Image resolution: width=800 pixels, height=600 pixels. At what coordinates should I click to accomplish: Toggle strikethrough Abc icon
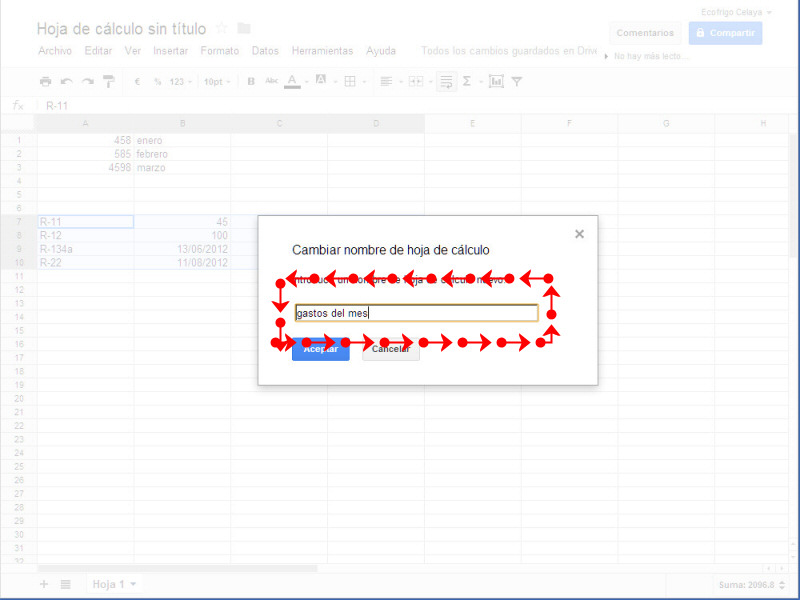coord(271,81)
